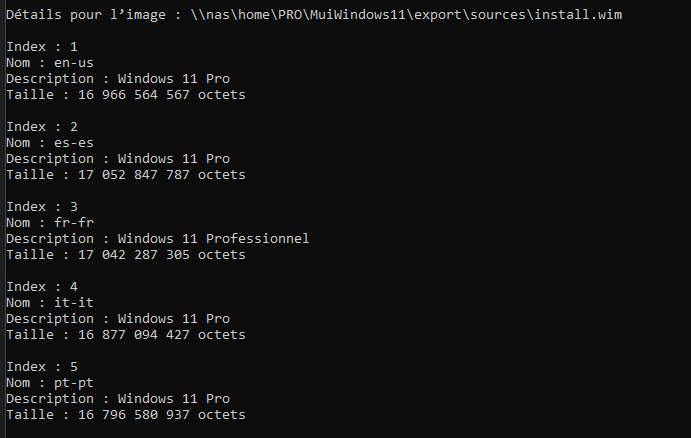Click the Windows 11 Pro description under pt-pt

point(118,399)
